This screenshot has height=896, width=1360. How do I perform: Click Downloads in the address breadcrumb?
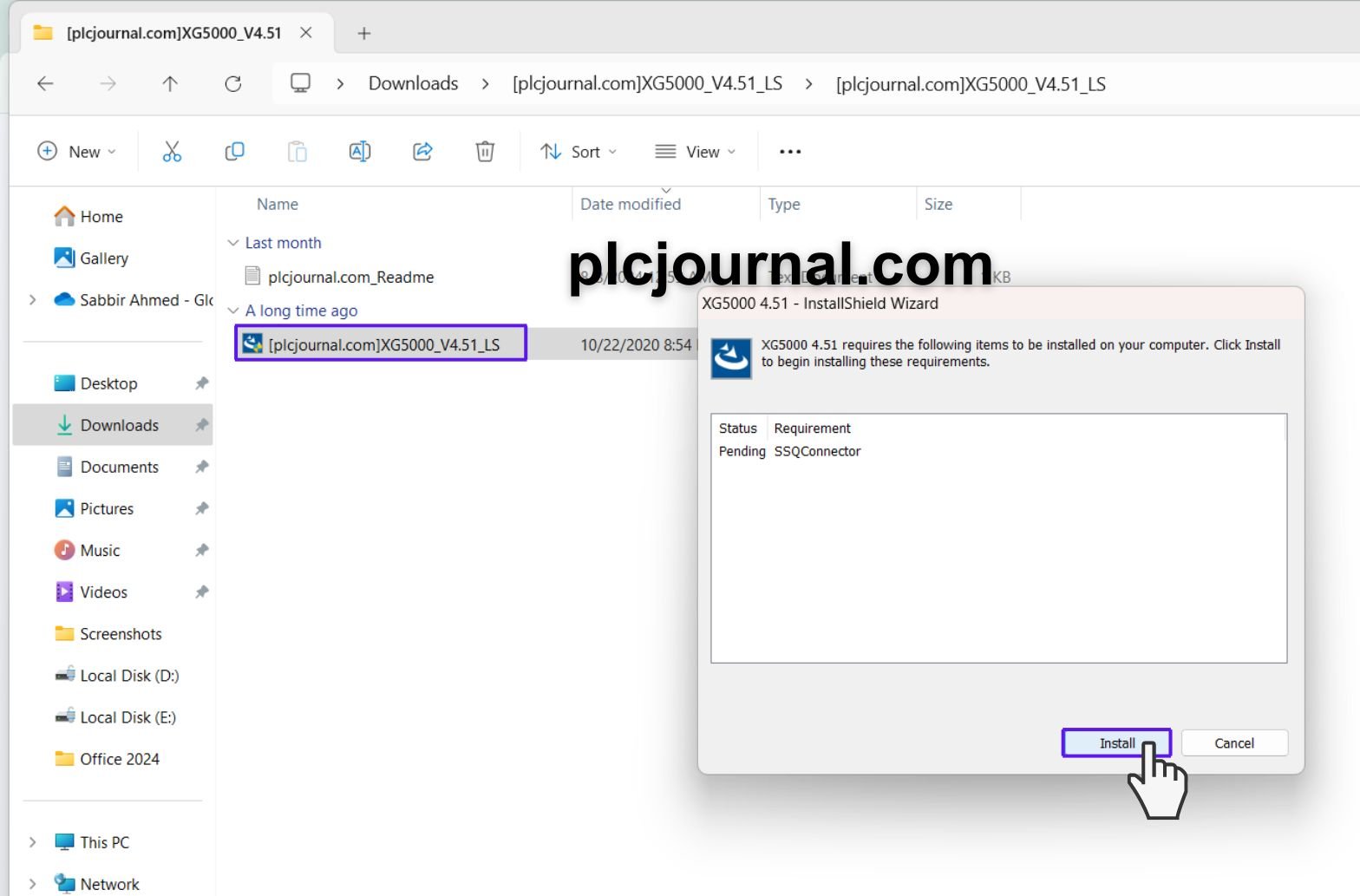(x=413, y=83)
